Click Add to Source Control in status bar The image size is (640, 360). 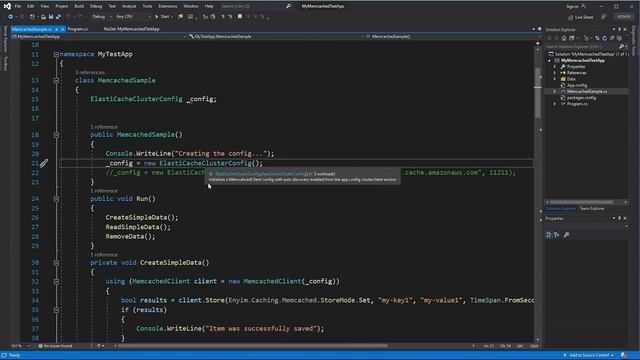pyautogui.click(x=589, y=355)
